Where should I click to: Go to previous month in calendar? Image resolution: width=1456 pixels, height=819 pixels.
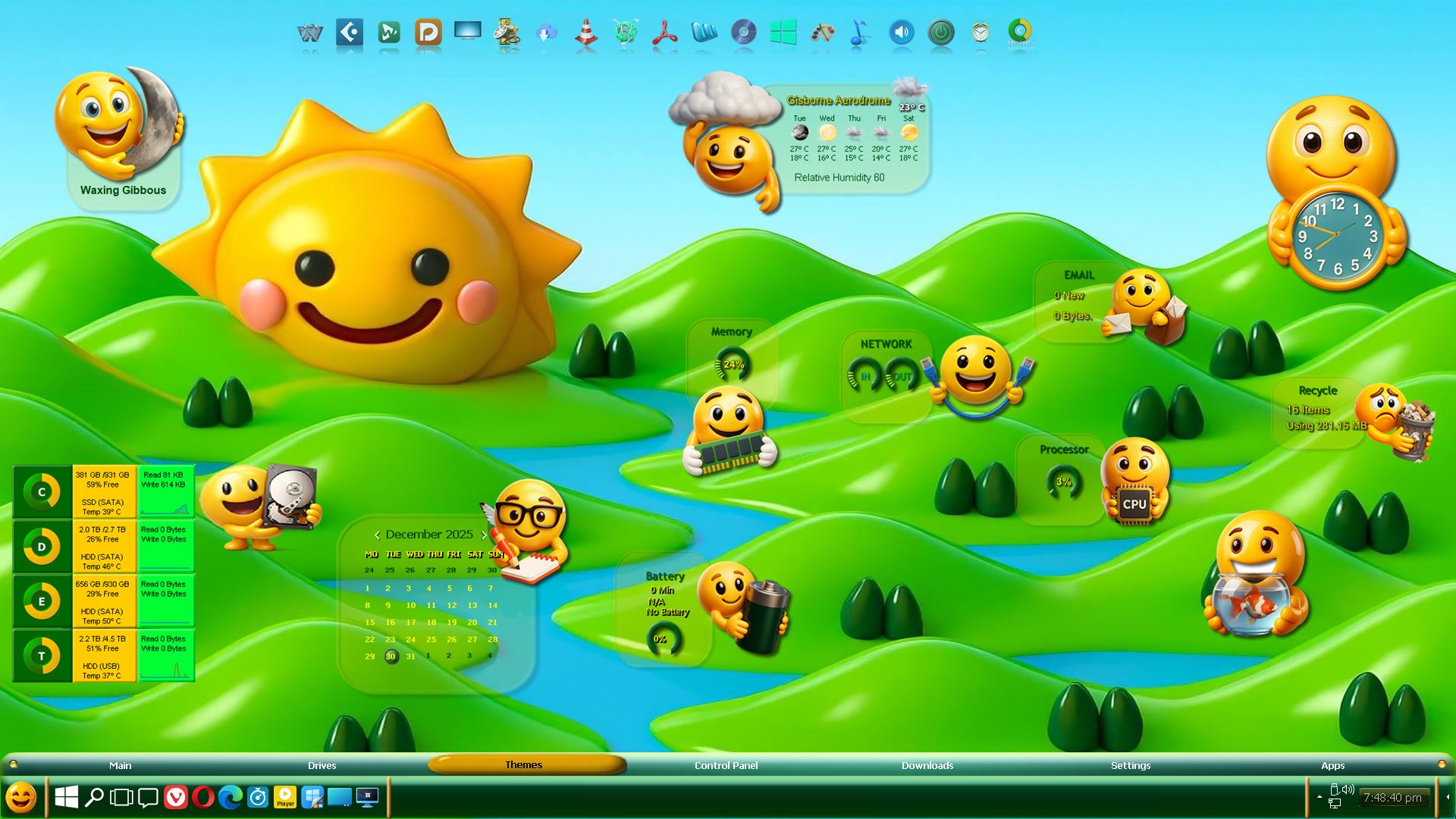[377, 535]
